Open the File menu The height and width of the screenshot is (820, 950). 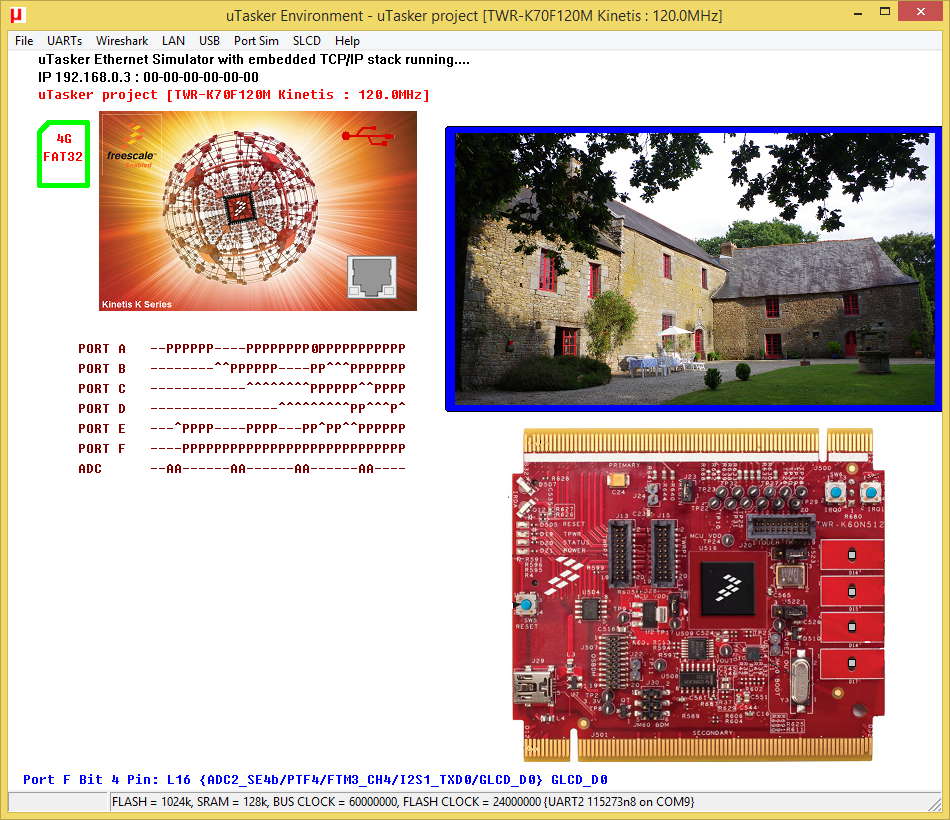24,41
